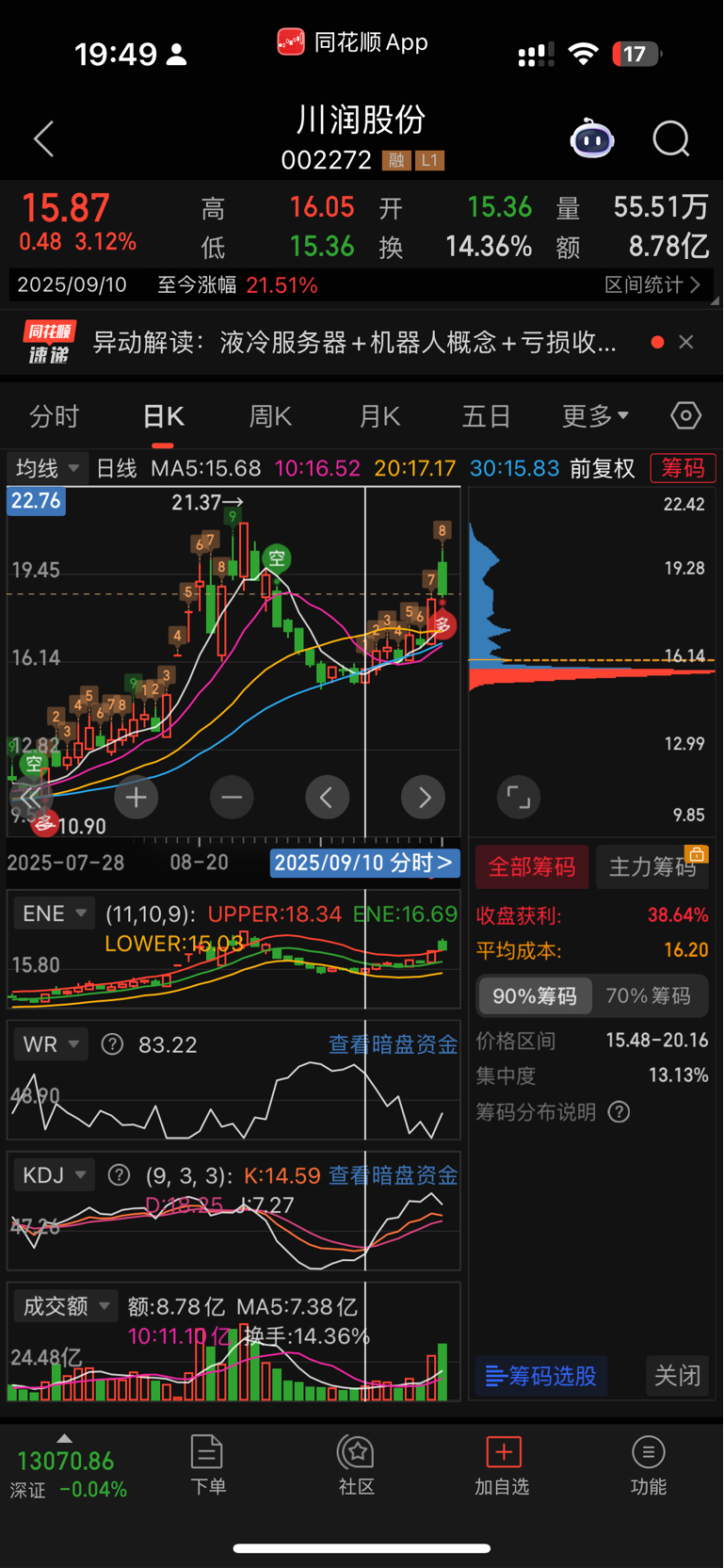The height and width of the screenshot is (1568, 724).
Task: Open the AI robot assistant
Action: [x=592, y=139]
